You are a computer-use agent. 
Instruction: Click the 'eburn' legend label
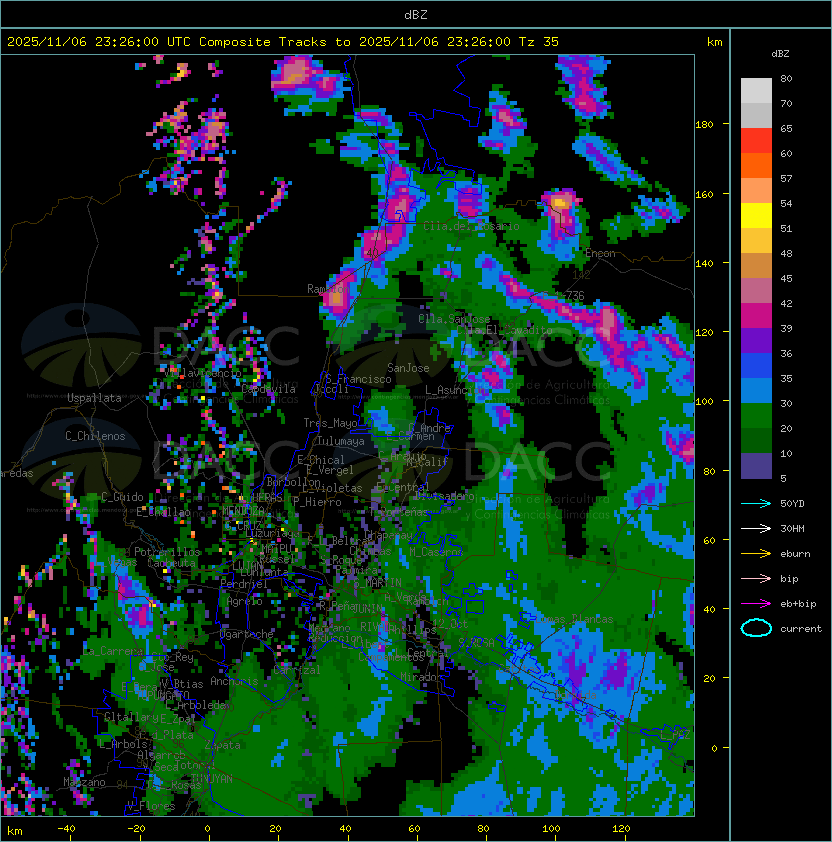click(x=795, y=554)
